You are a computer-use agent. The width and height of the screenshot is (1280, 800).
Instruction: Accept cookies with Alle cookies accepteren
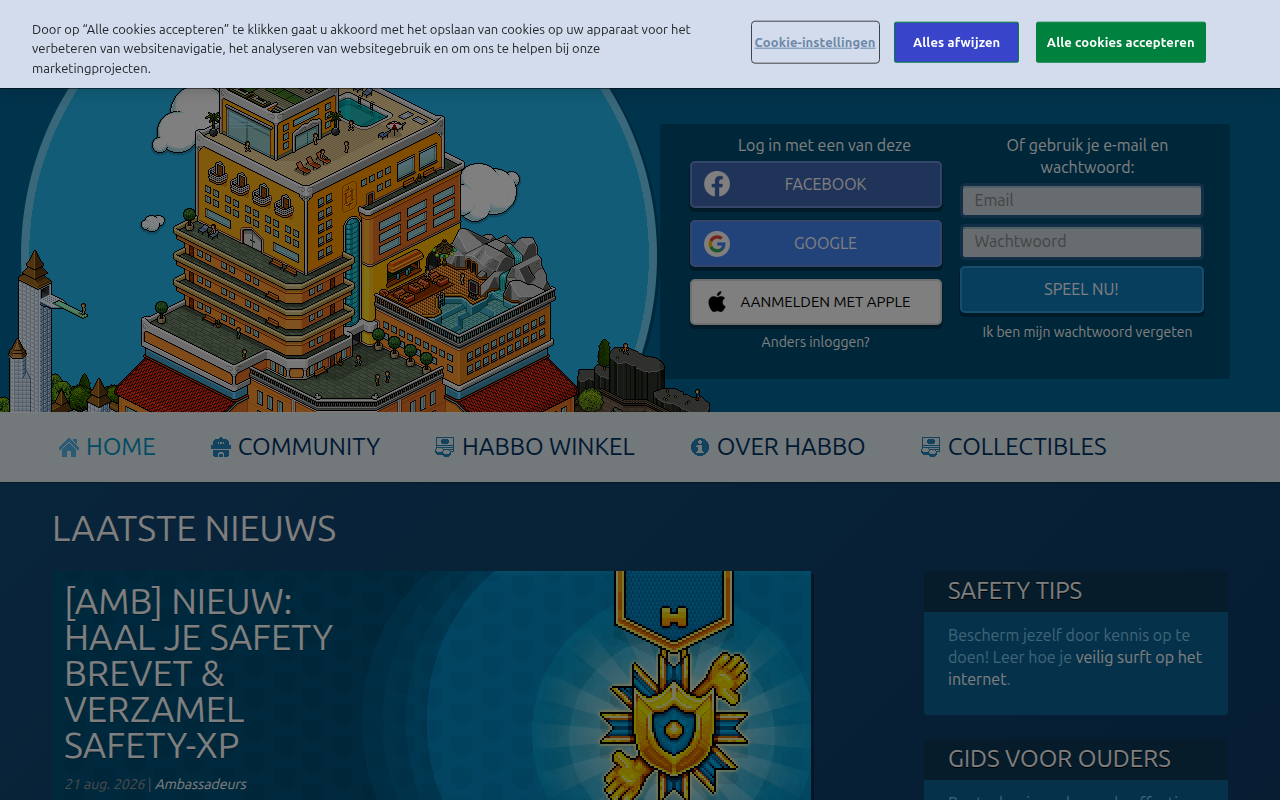coord(1121,42)
